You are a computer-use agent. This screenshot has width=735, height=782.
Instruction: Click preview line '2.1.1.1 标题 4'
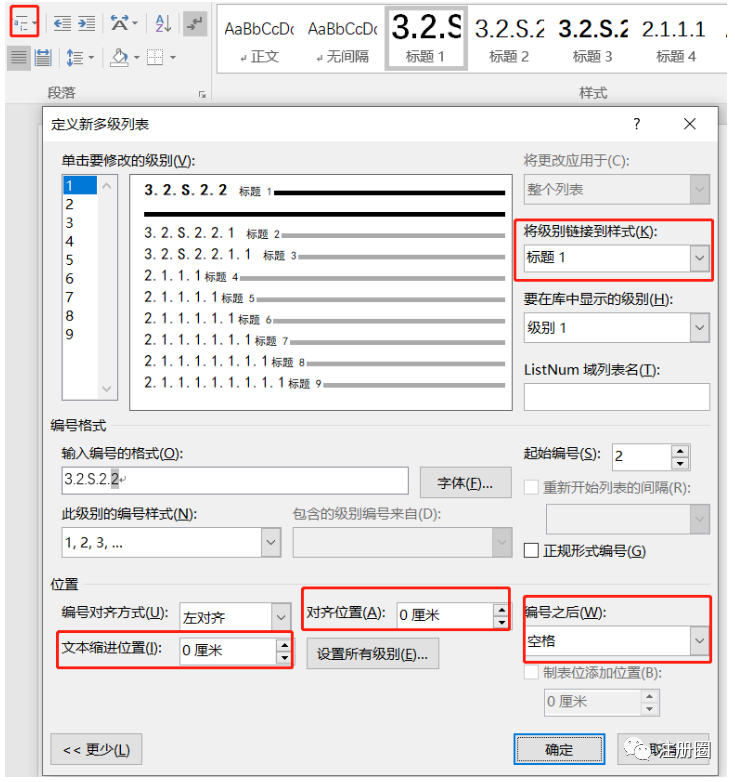[x=324, y=276]
